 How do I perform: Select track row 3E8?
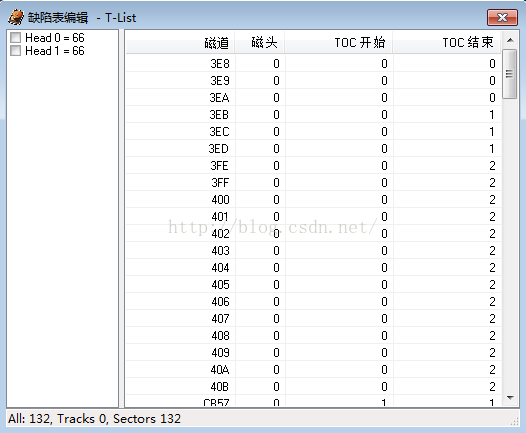click(313, 63)
